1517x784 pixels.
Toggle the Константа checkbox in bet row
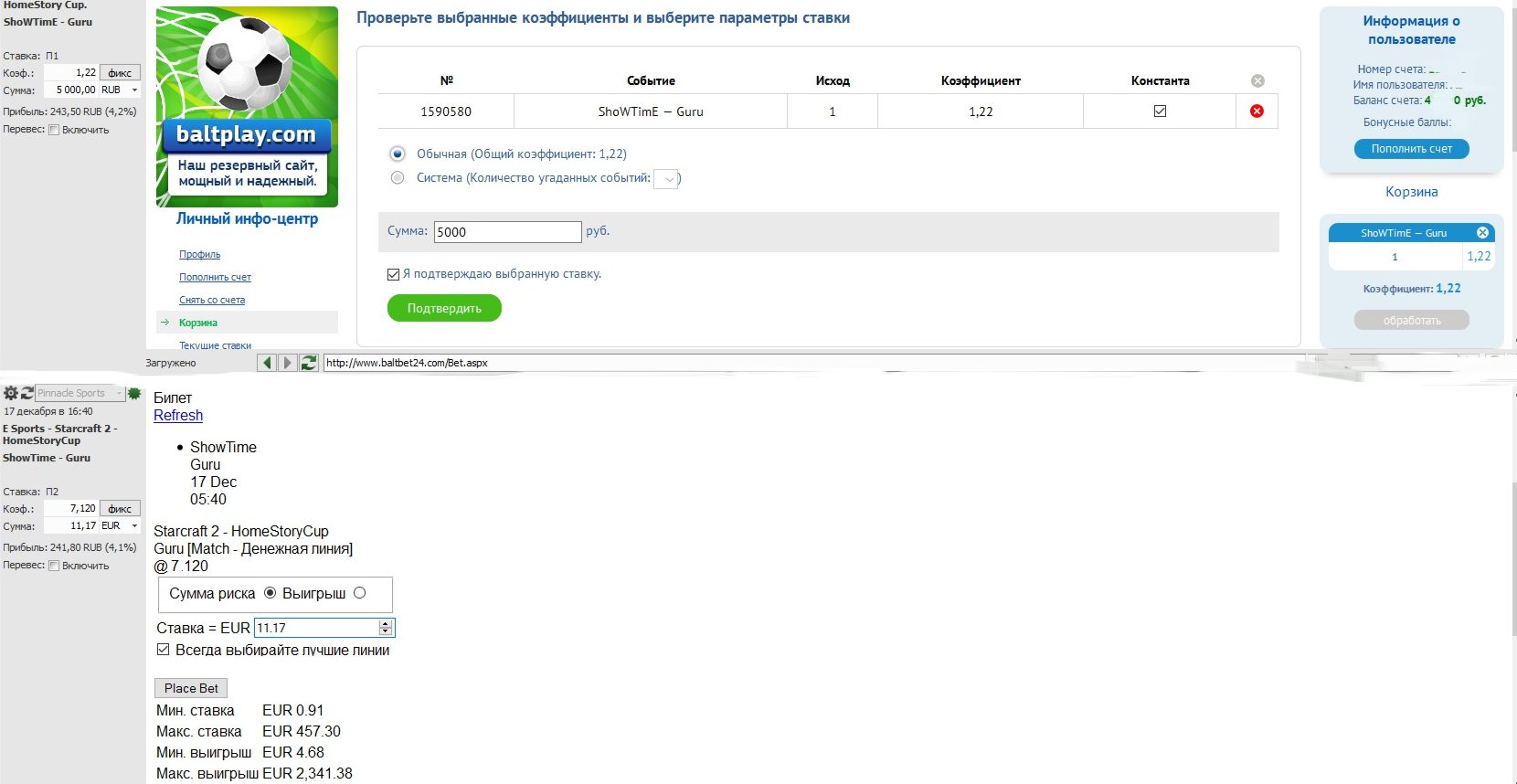pos(1160,111)
